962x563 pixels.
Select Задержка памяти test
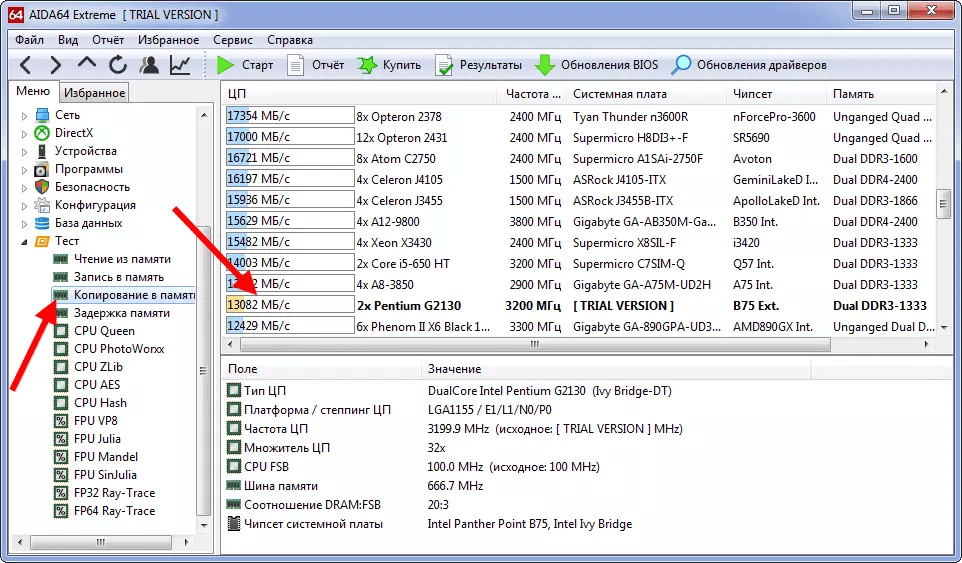121,313
